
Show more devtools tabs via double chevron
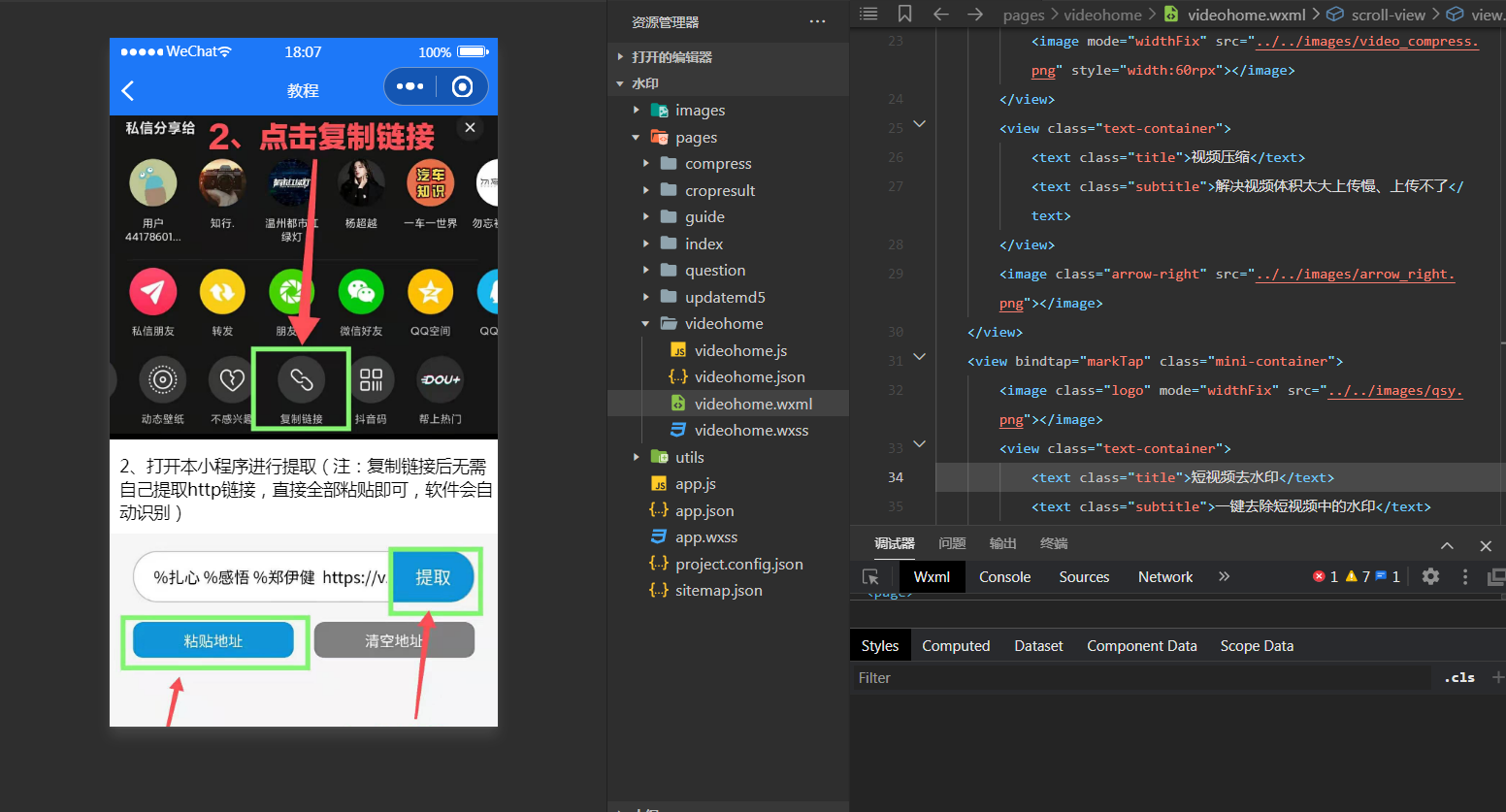[1224, 576]
